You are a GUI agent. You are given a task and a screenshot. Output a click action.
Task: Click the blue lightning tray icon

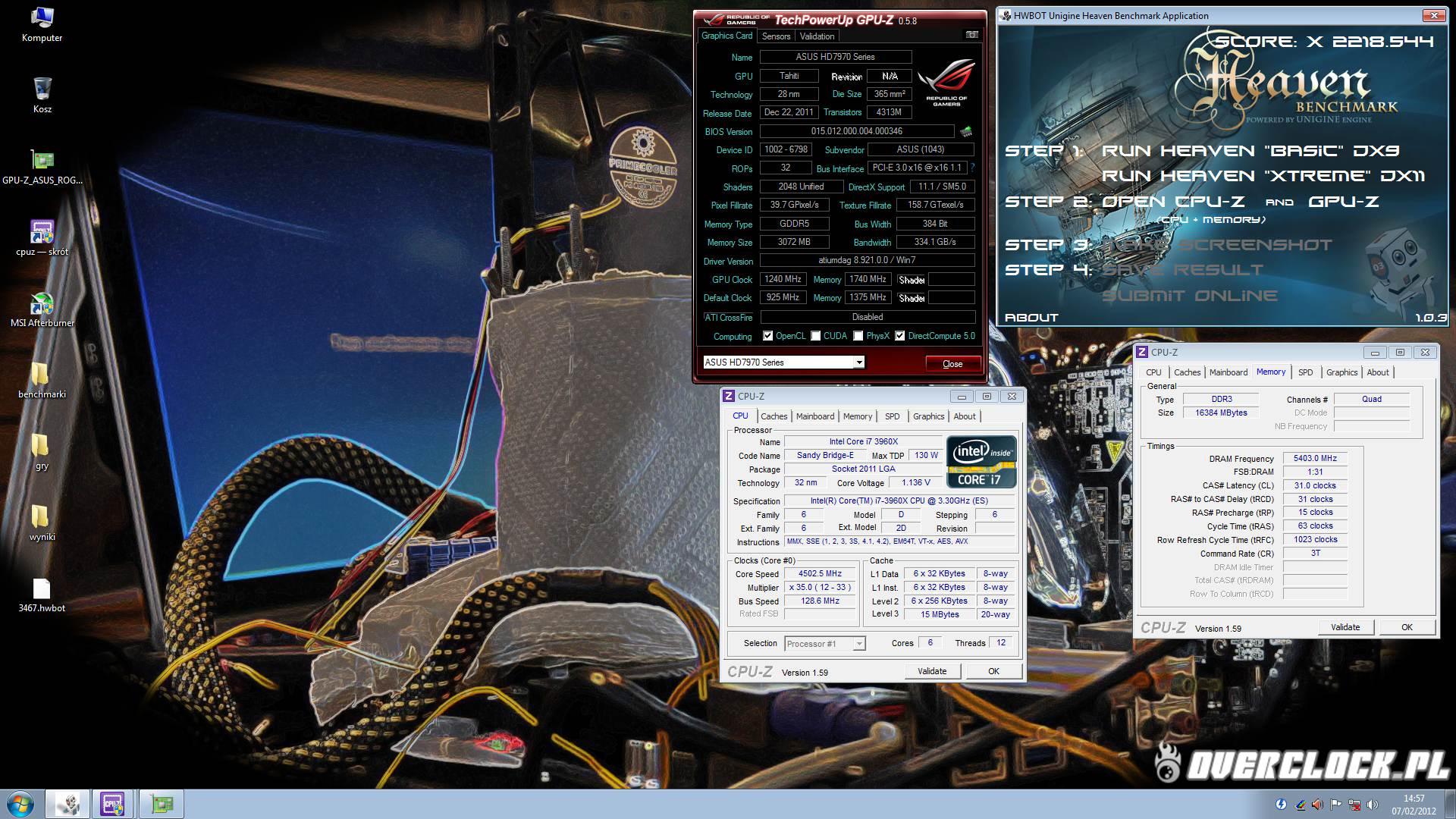[x=1282, y=805]
